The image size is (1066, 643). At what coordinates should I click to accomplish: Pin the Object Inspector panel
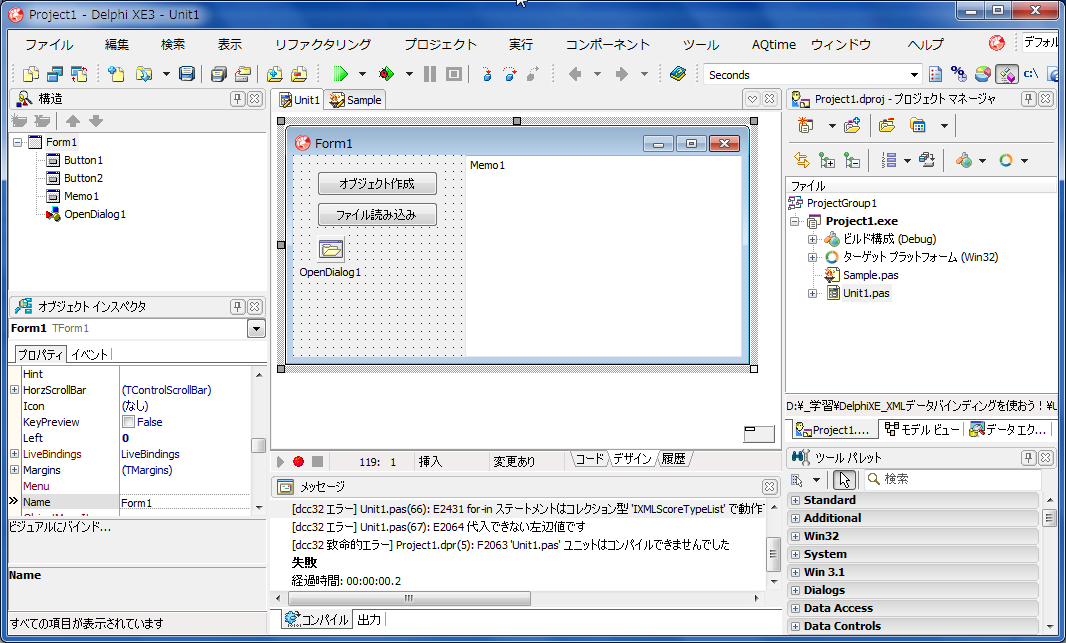237,307
